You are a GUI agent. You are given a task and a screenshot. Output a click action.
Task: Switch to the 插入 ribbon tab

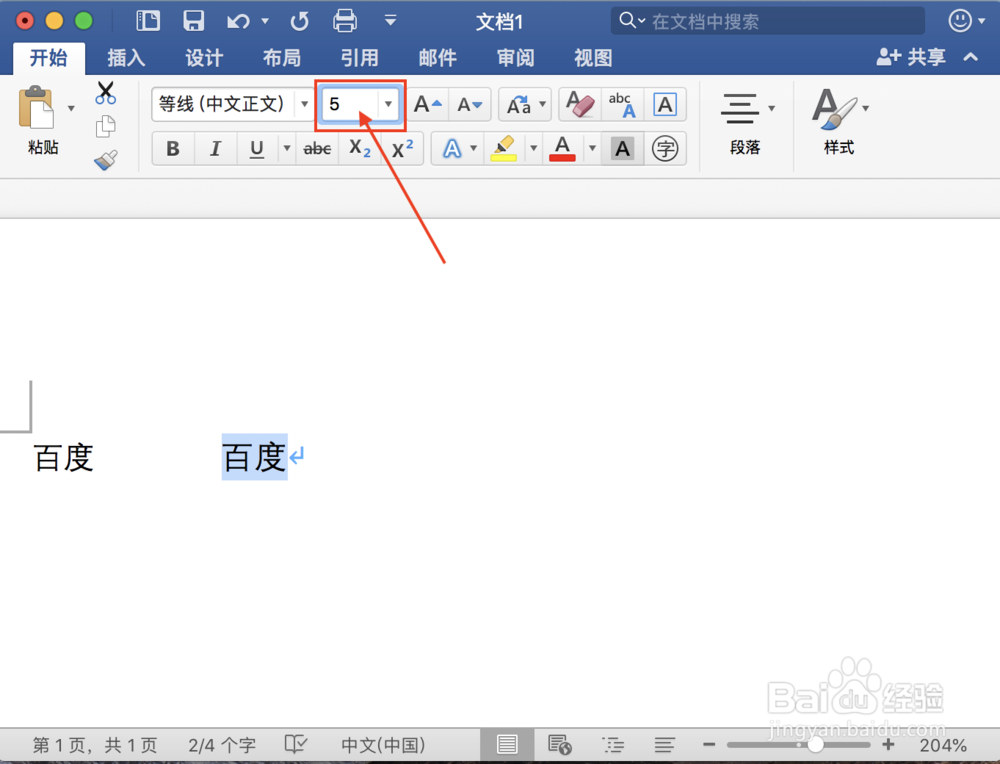click(x=126, y=58)
